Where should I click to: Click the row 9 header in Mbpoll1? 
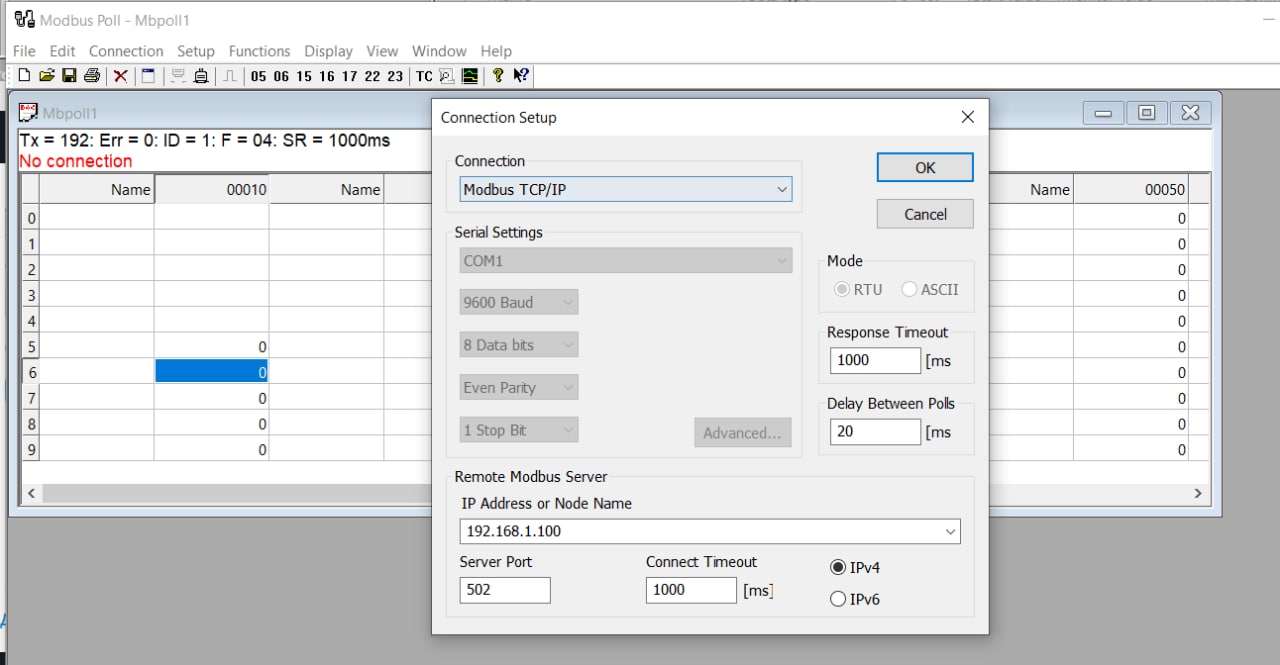pos(31,450)
